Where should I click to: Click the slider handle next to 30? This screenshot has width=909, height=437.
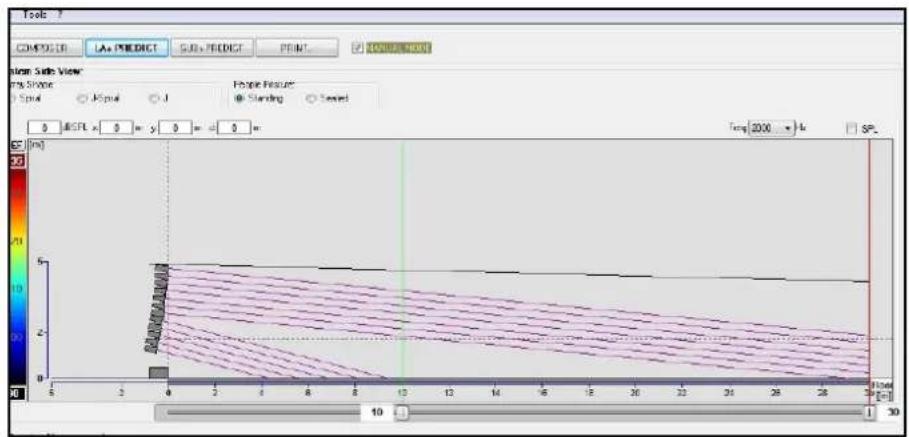pos(869,411)
